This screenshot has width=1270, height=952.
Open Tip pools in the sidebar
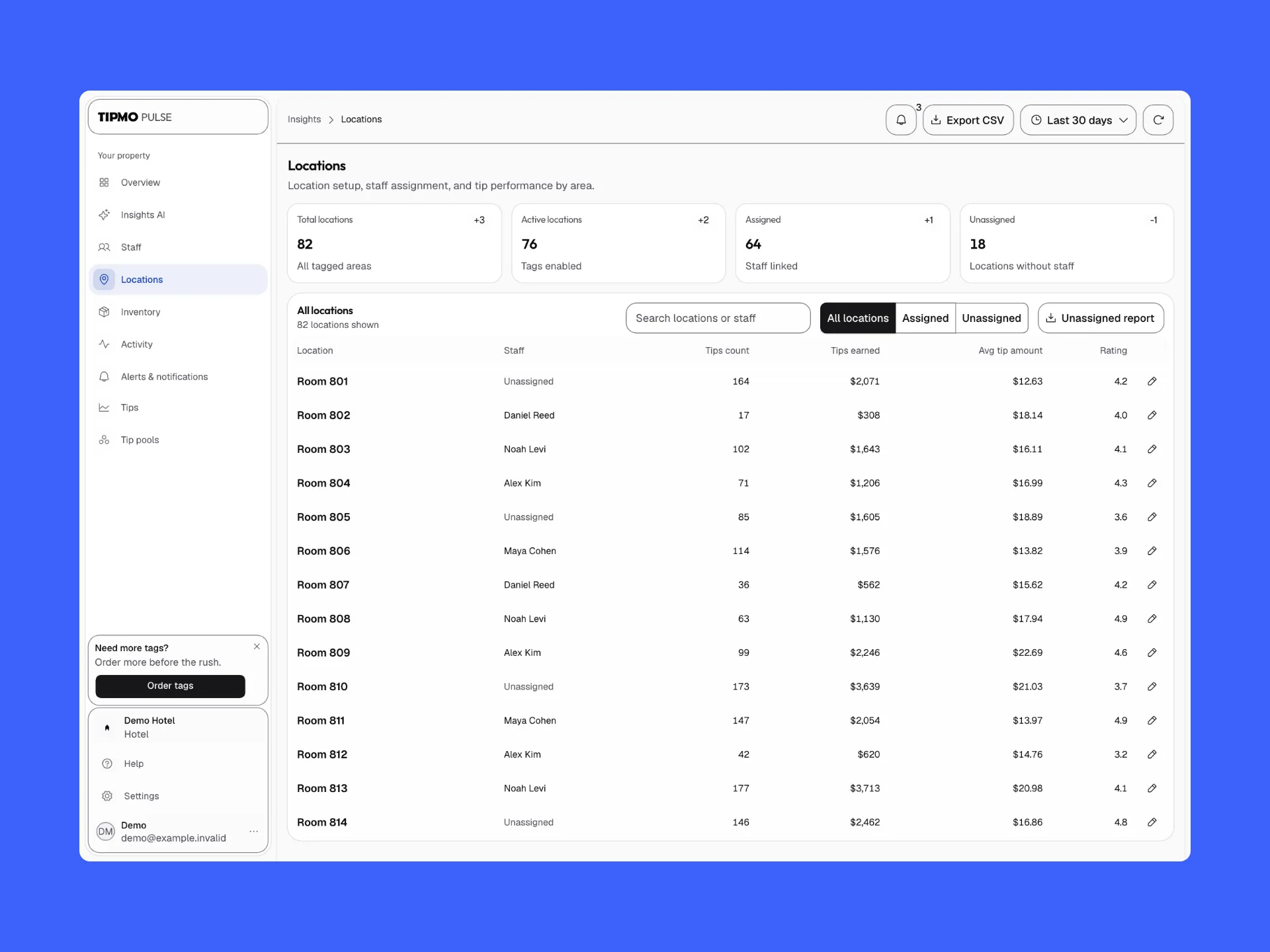[x=178, y=440]
